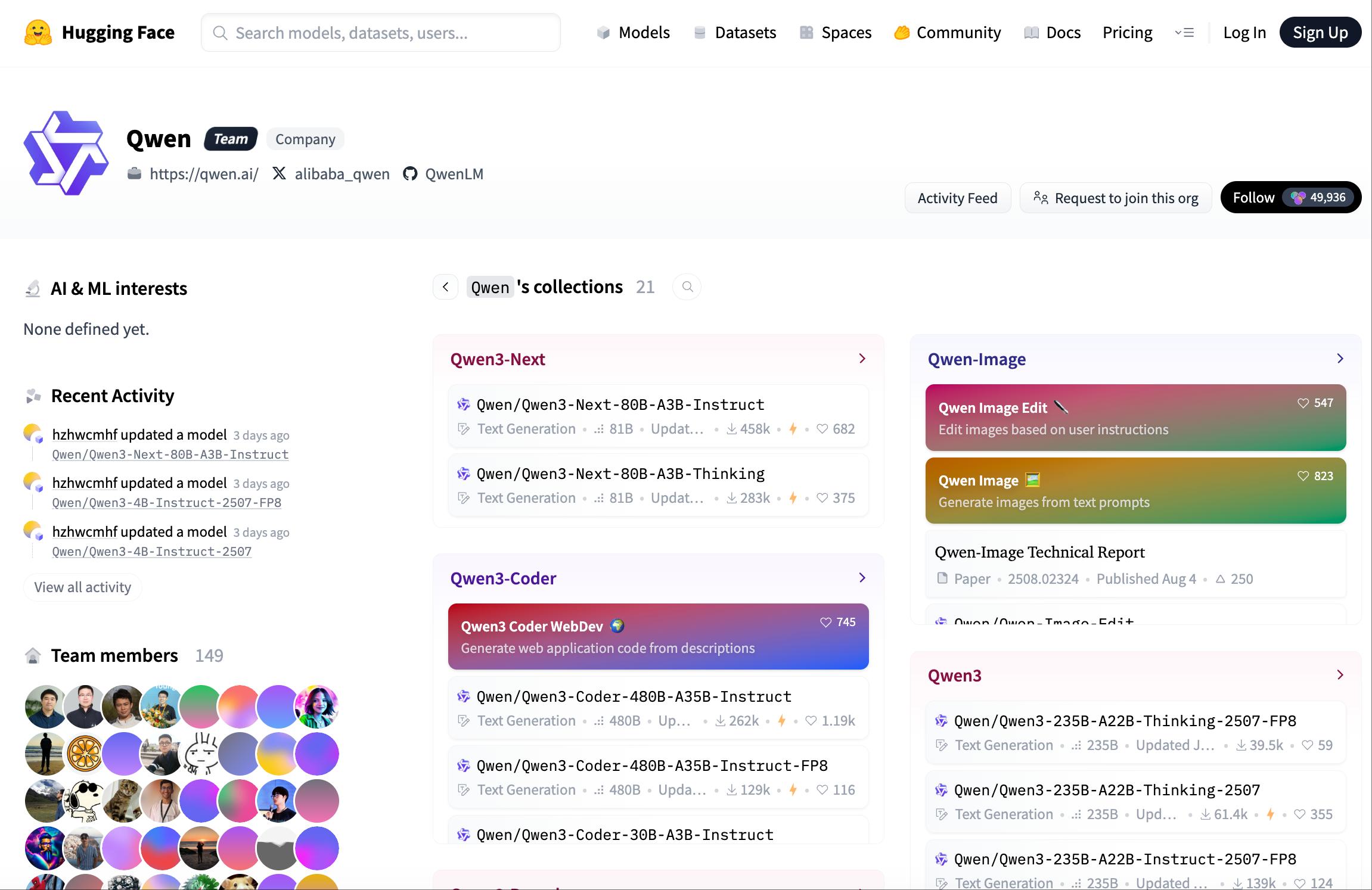Image resolution: width=1372 pixels, height=890 pixels.
Task: Go back with collections left arrow
Action: (445, 287)
